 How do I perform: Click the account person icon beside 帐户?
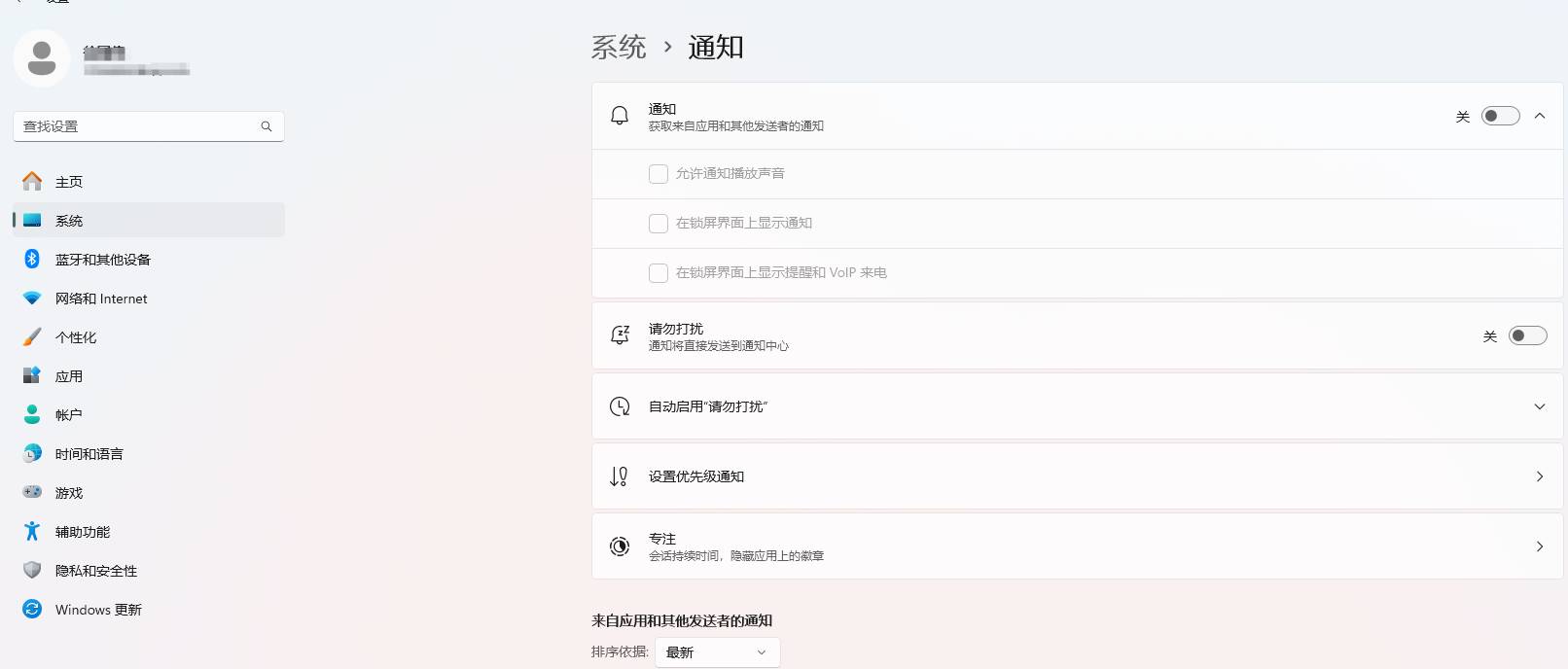pos(32,414)
